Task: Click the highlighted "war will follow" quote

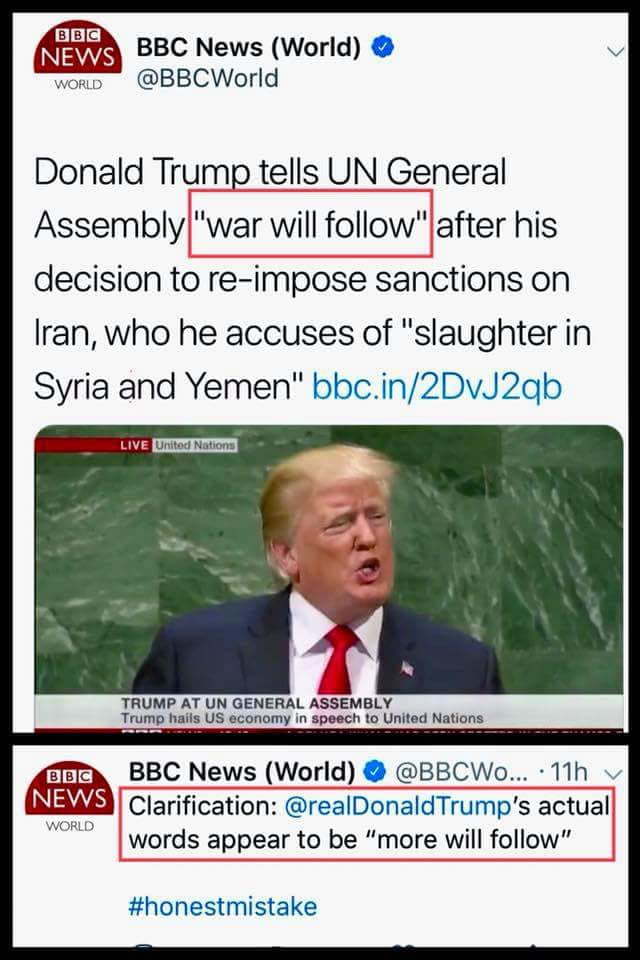Action: point(311,224)
